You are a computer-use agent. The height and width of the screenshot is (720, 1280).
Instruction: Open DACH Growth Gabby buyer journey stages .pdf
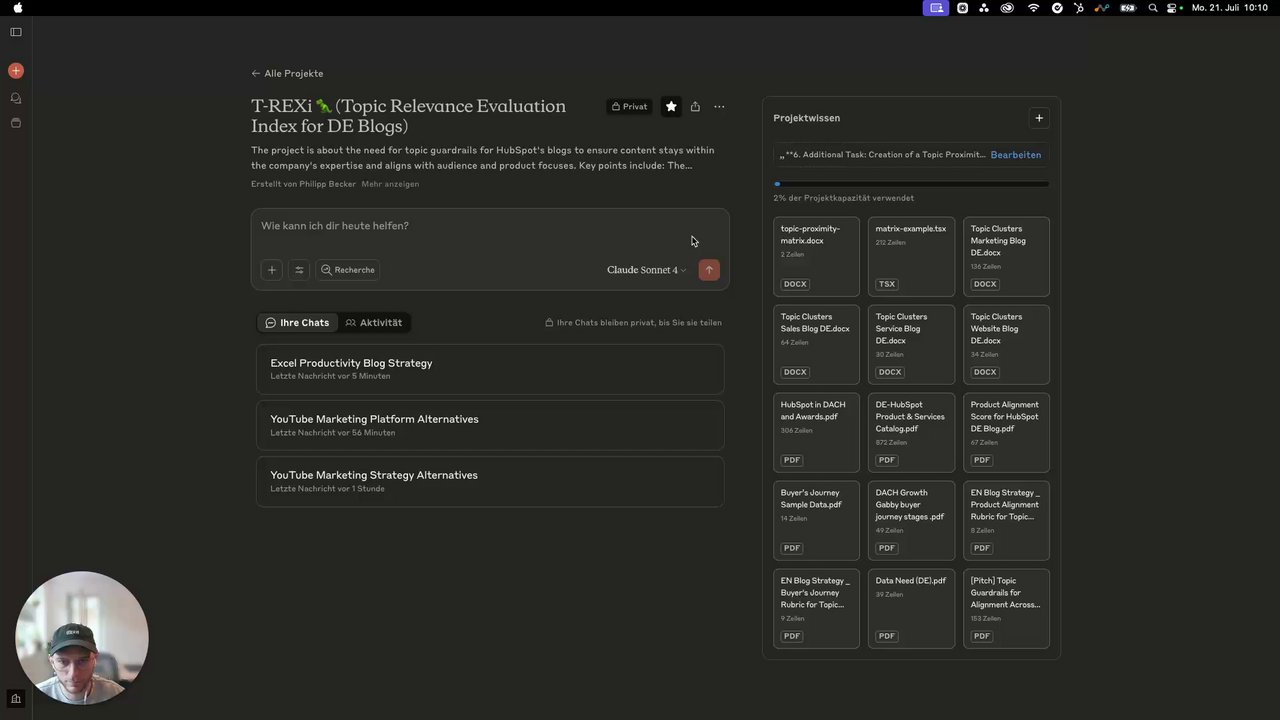click(x=911, y=521)
